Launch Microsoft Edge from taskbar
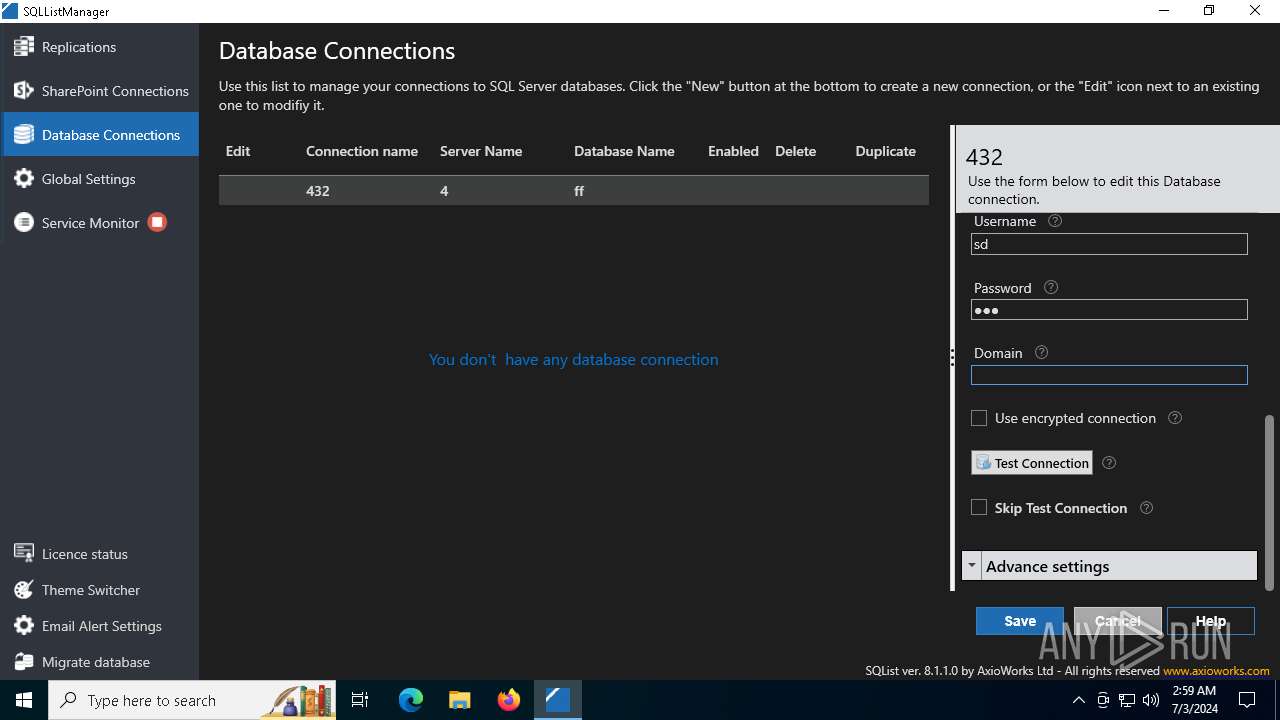1280x720 pixels. click(x=411, y=700)
